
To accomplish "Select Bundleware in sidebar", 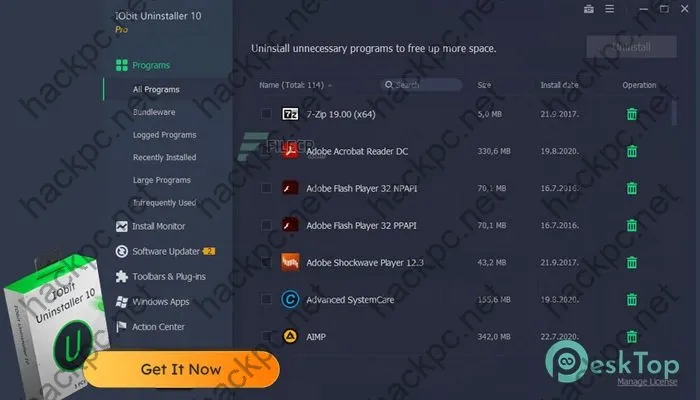I will [x=154, y=112].
